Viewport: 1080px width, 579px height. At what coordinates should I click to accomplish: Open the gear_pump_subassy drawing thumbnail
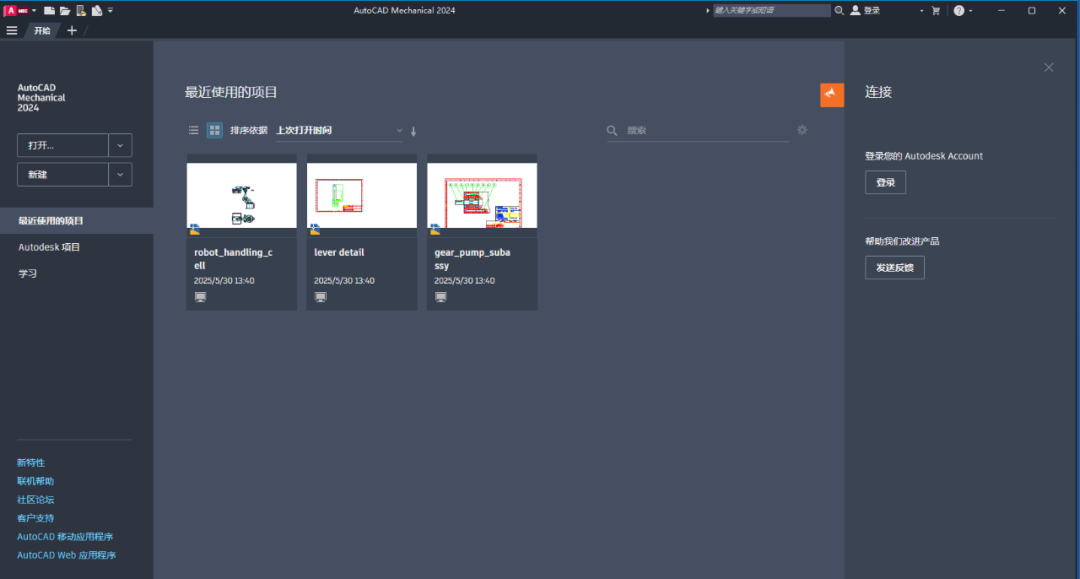click(482, 196)
